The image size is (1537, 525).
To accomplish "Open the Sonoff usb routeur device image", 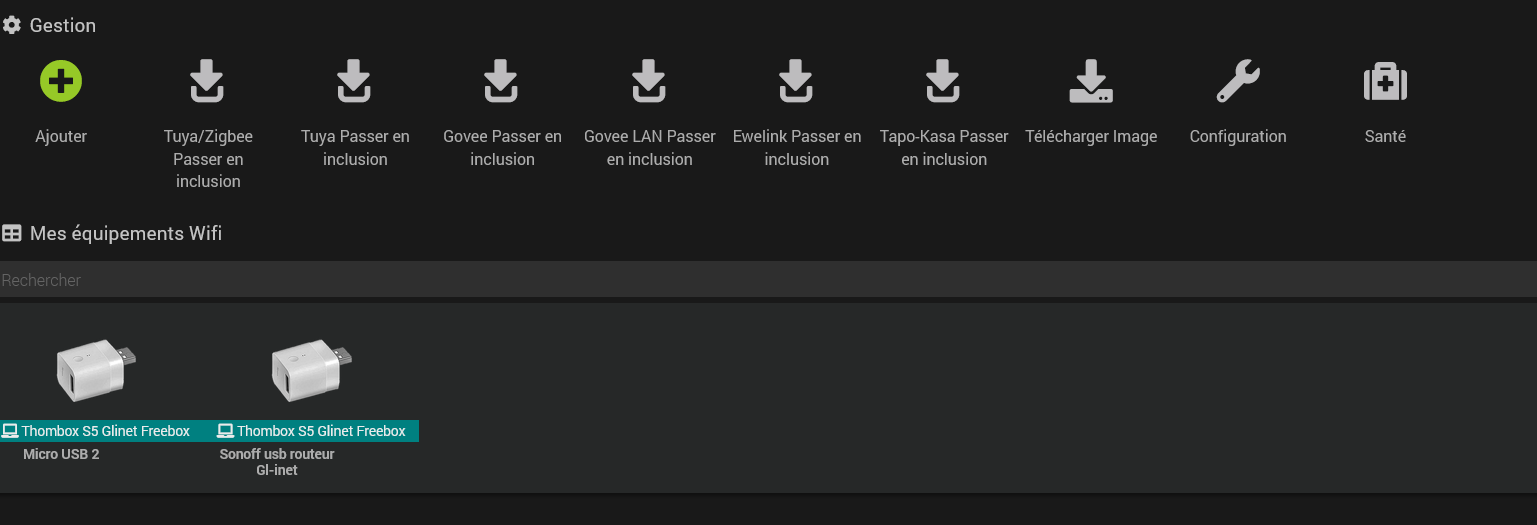I will pos(311,370).
